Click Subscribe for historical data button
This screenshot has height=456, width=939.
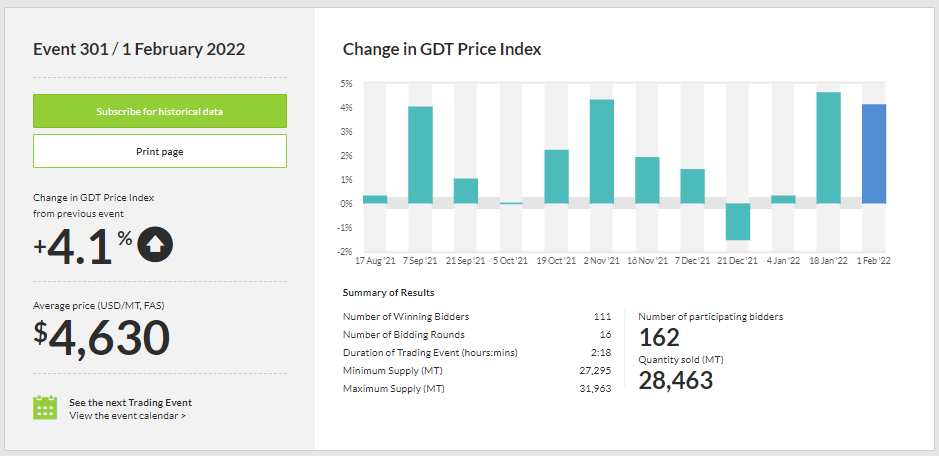160,111
